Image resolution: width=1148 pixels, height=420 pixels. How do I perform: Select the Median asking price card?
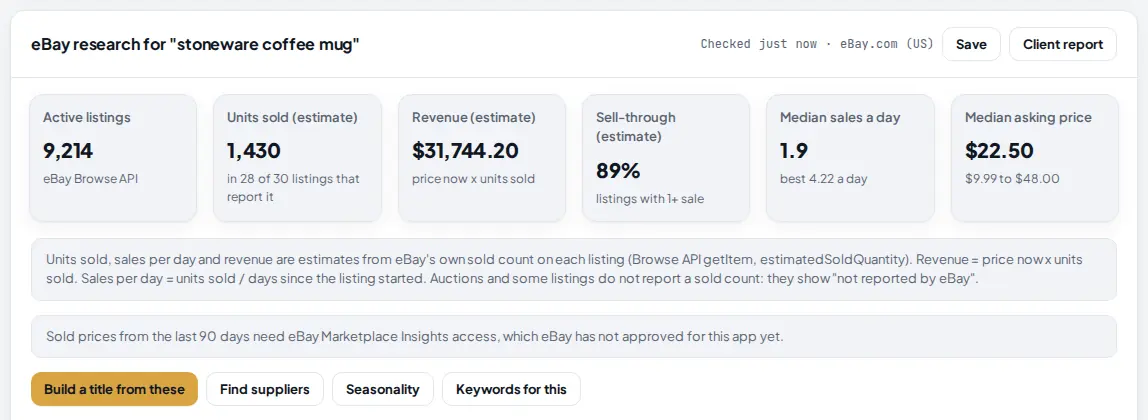coord(1035,158)
